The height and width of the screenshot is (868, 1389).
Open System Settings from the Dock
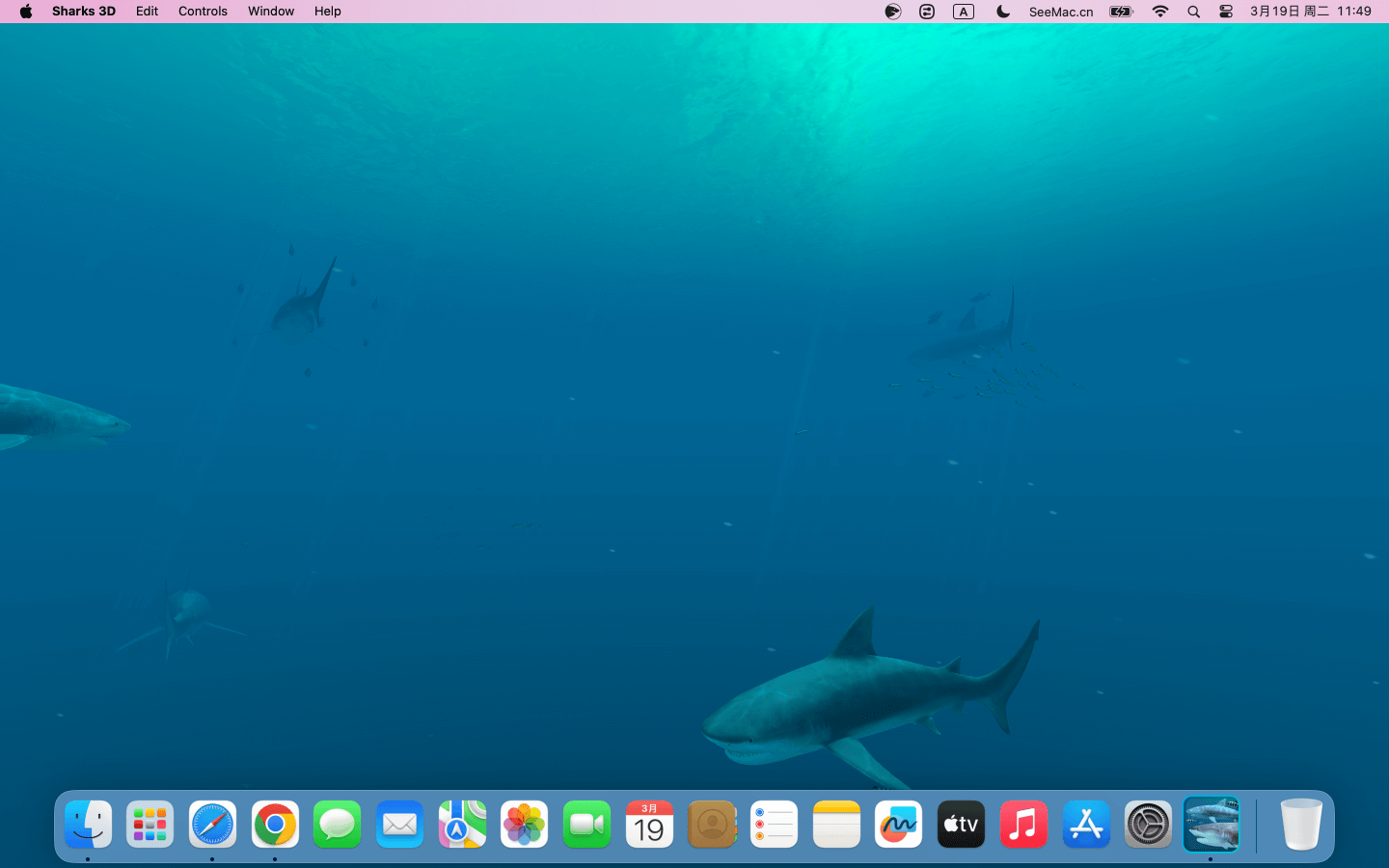[x=1148, y=825]
